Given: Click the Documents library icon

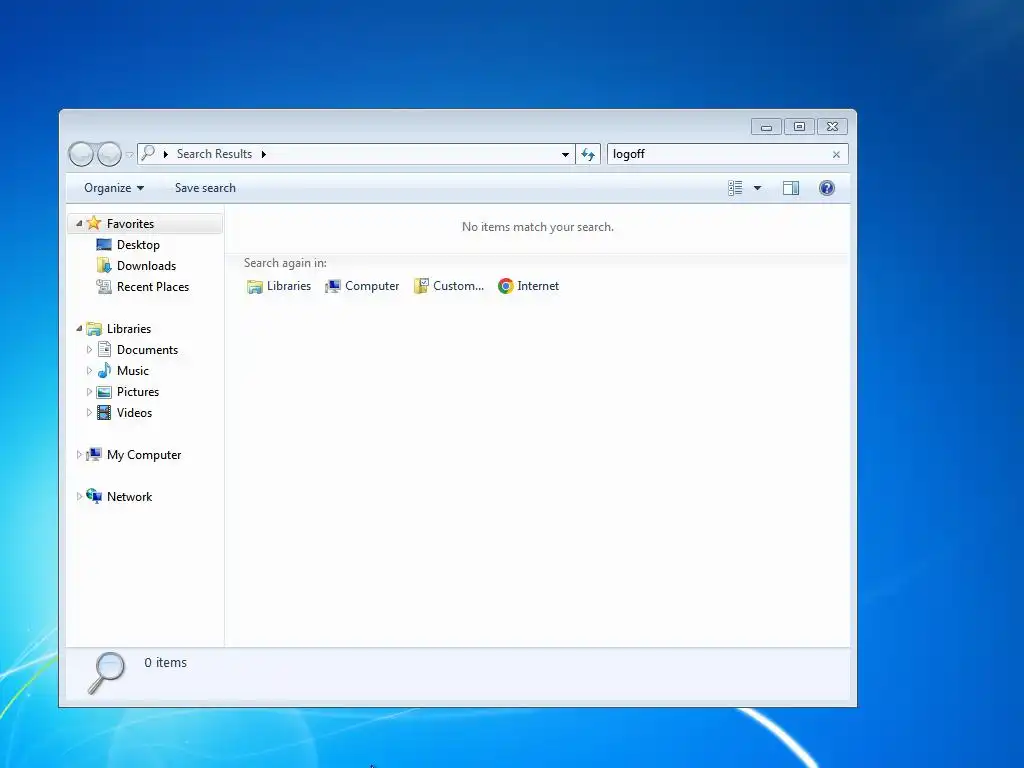Looking at the screenshot, I should click(x=104, y=349).
